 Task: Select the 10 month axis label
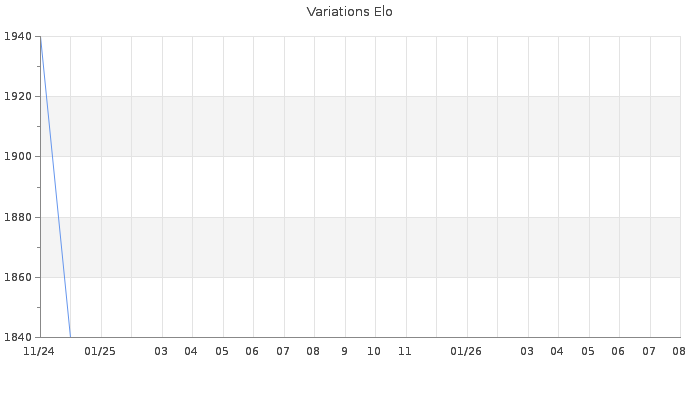point(374,352)
